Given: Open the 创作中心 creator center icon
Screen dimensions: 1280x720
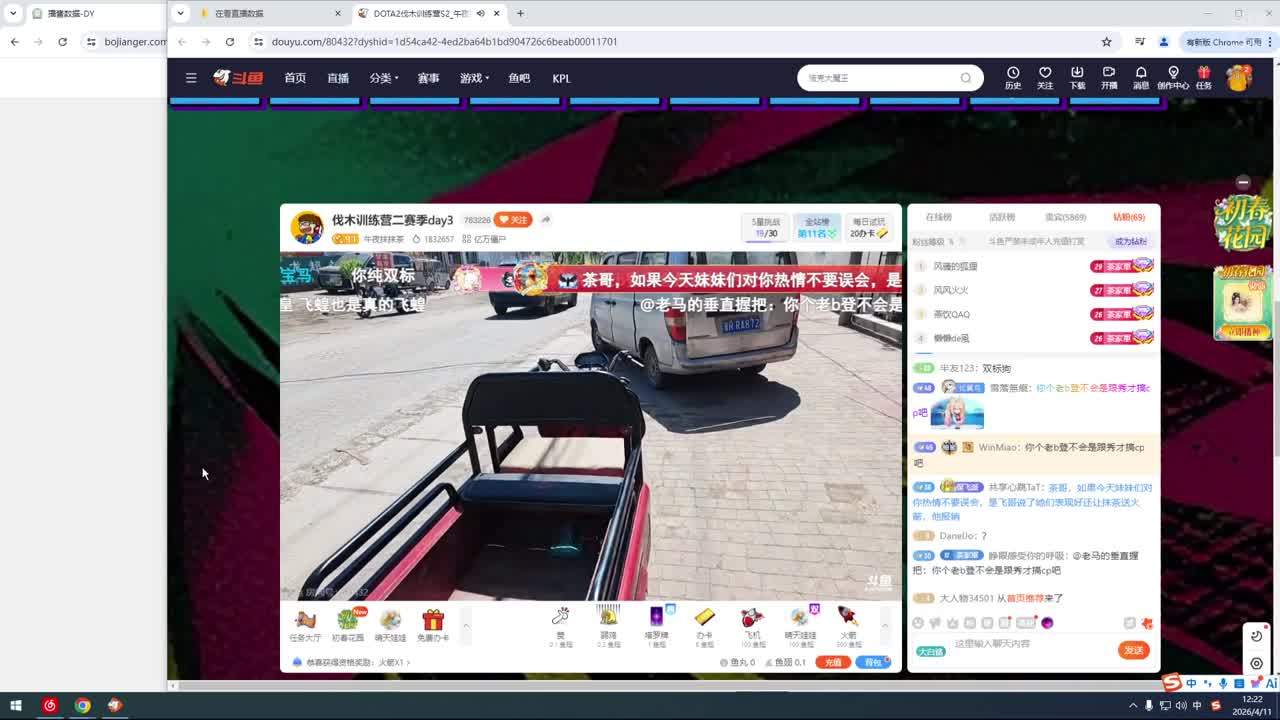Looking at the screenshot, I should click(x=1173, y=77).
